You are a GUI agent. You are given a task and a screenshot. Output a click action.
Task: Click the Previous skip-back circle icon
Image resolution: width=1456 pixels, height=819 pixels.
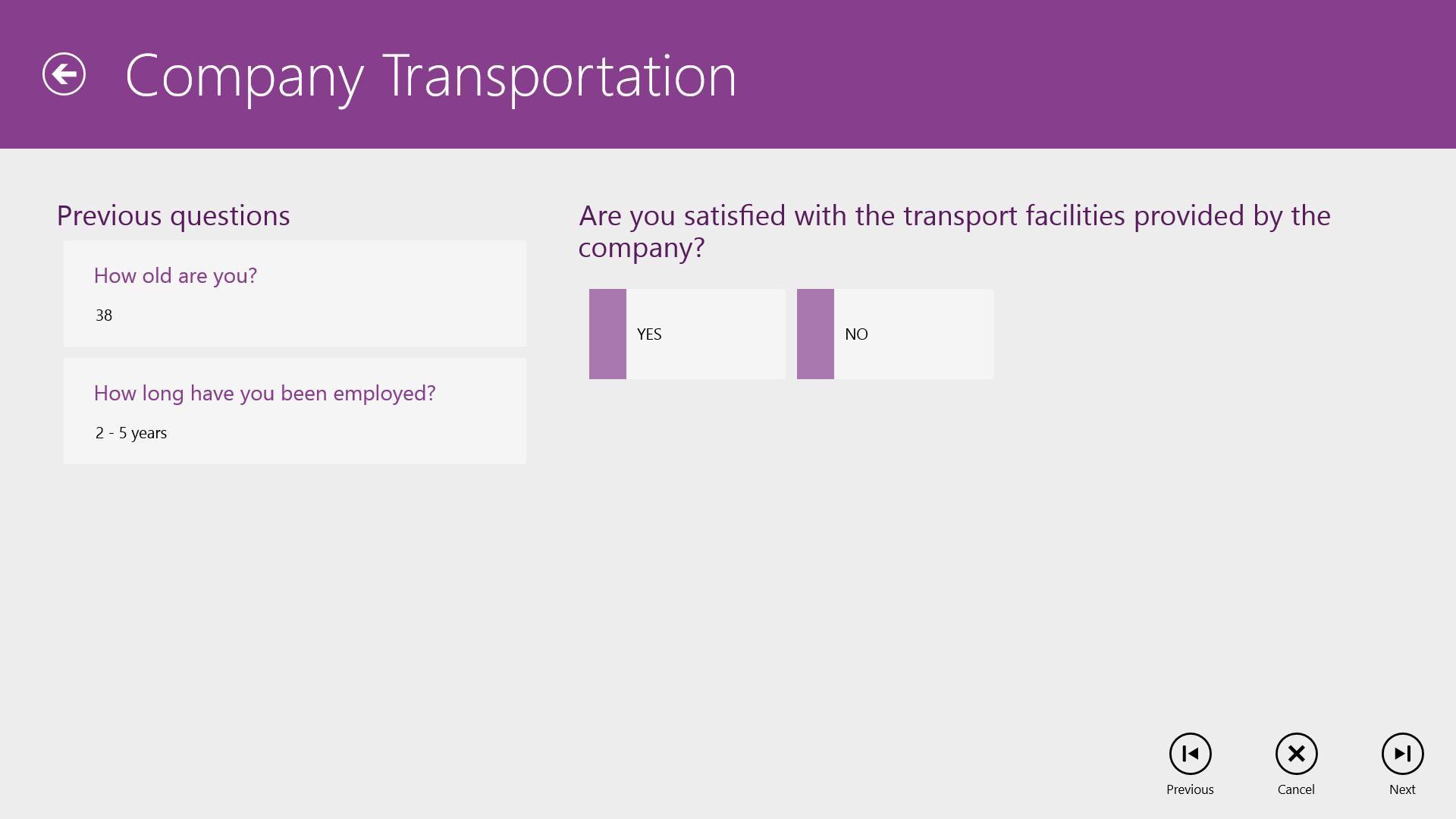coord(1190,754)
